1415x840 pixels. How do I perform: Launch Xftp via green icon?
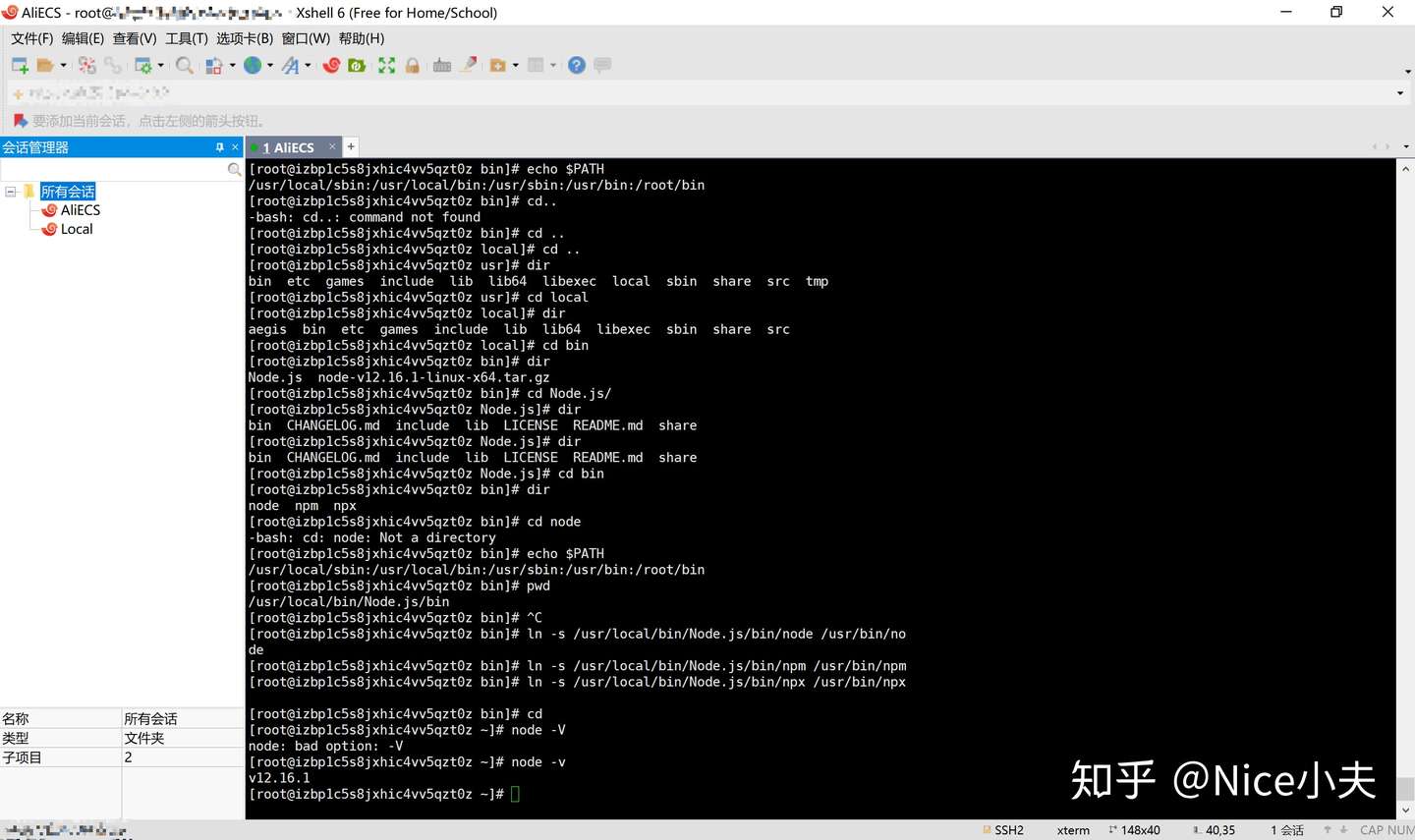[x=358, y=66]
